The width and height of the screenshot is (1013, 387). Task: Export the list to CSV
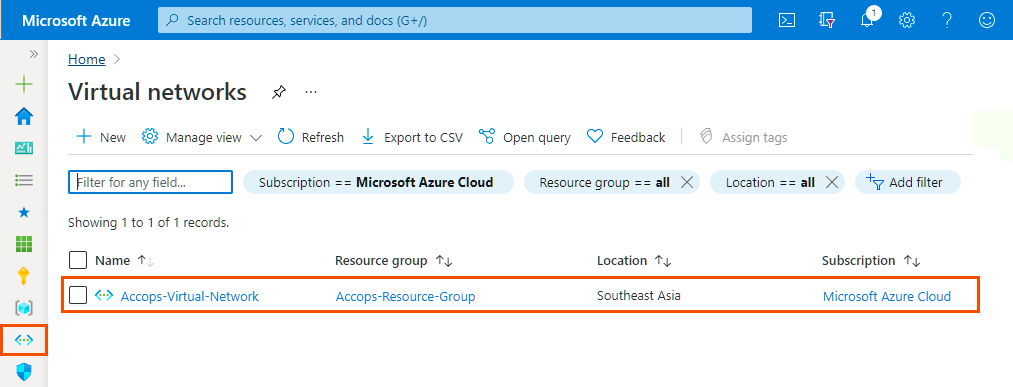tap(412, 137)
